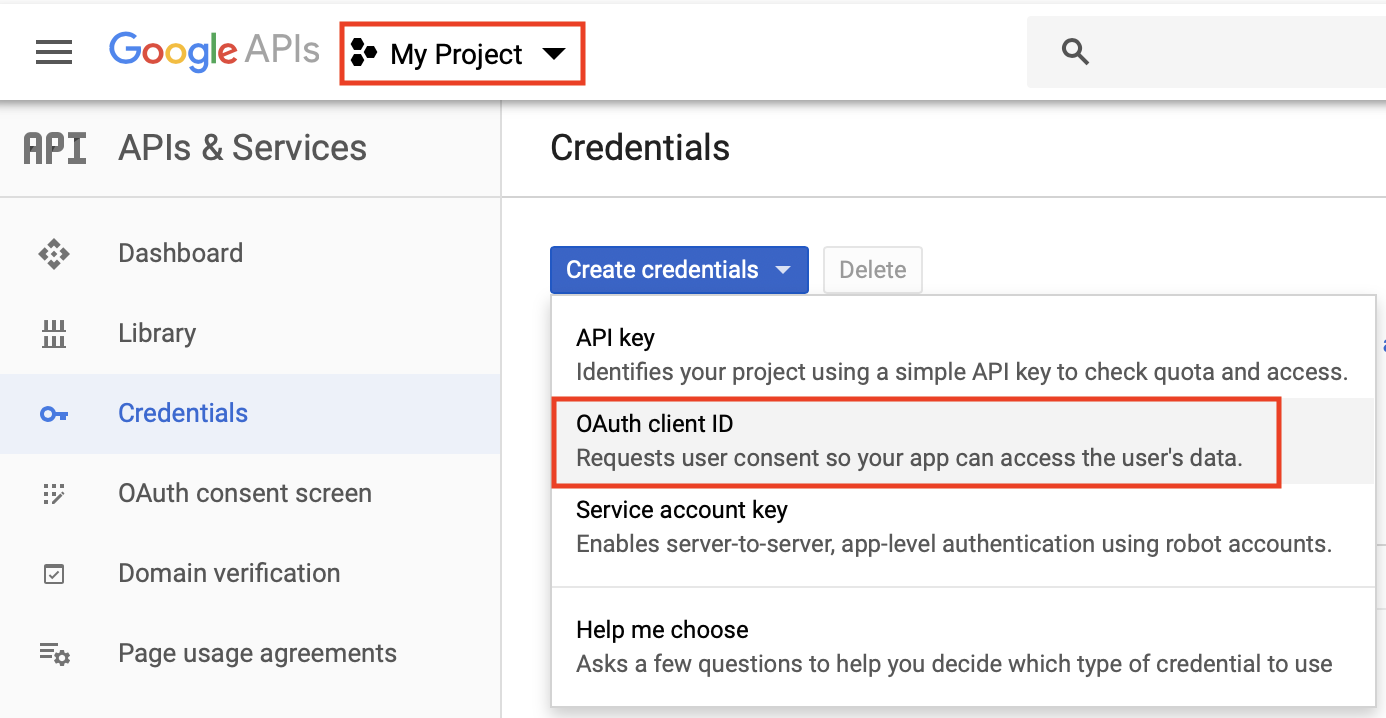
Task: Click the APIs & Services heading
Action: tap(243, 148)
